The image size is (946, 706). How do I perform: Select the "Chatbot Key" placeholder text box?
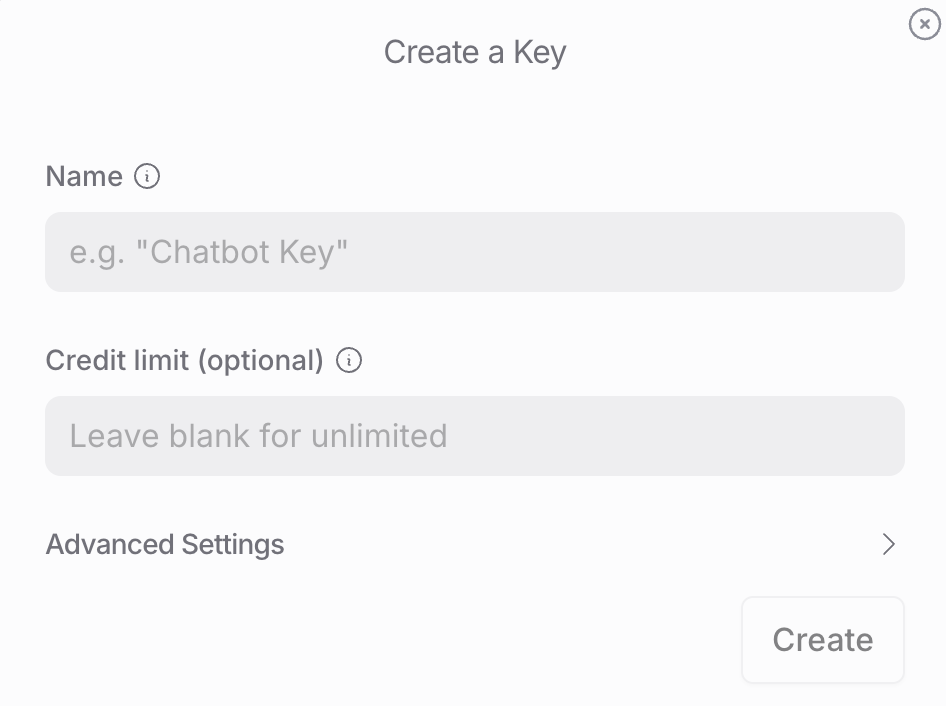pos(474,252)
